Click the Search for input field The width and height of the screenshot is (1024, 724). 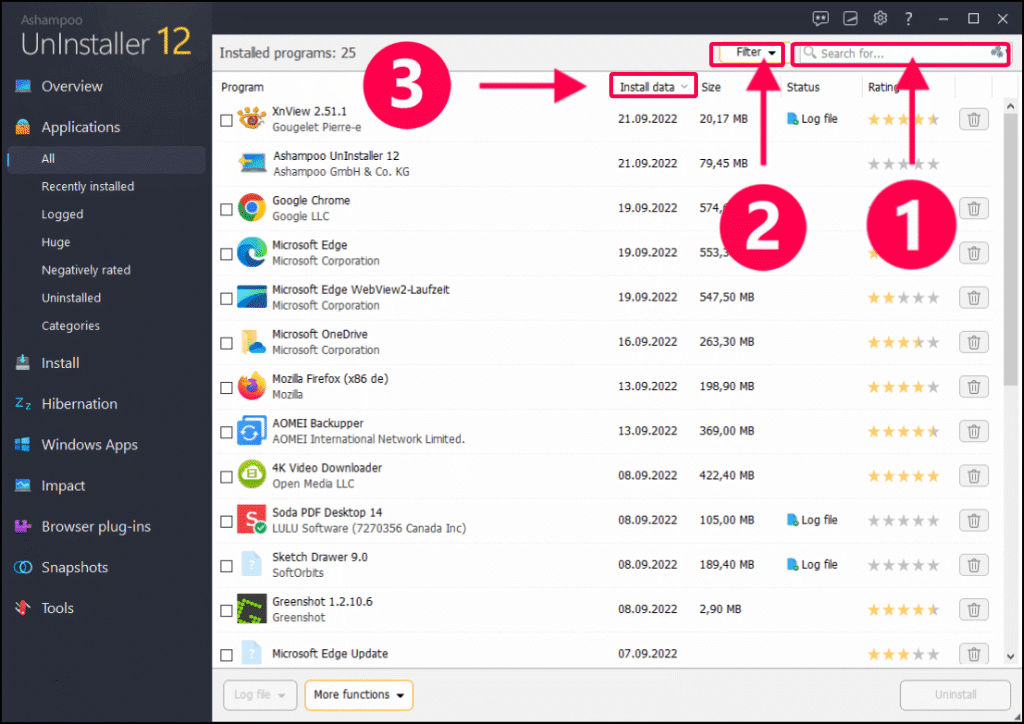pyautogui.click(x=901, y=54)
